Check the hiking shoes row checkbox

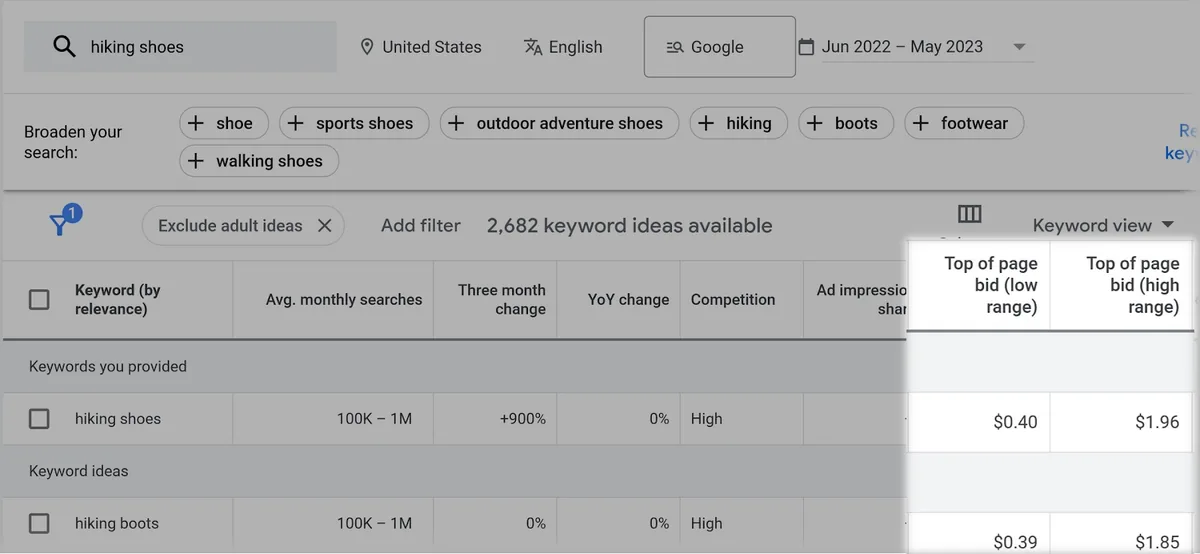[39, 419]
